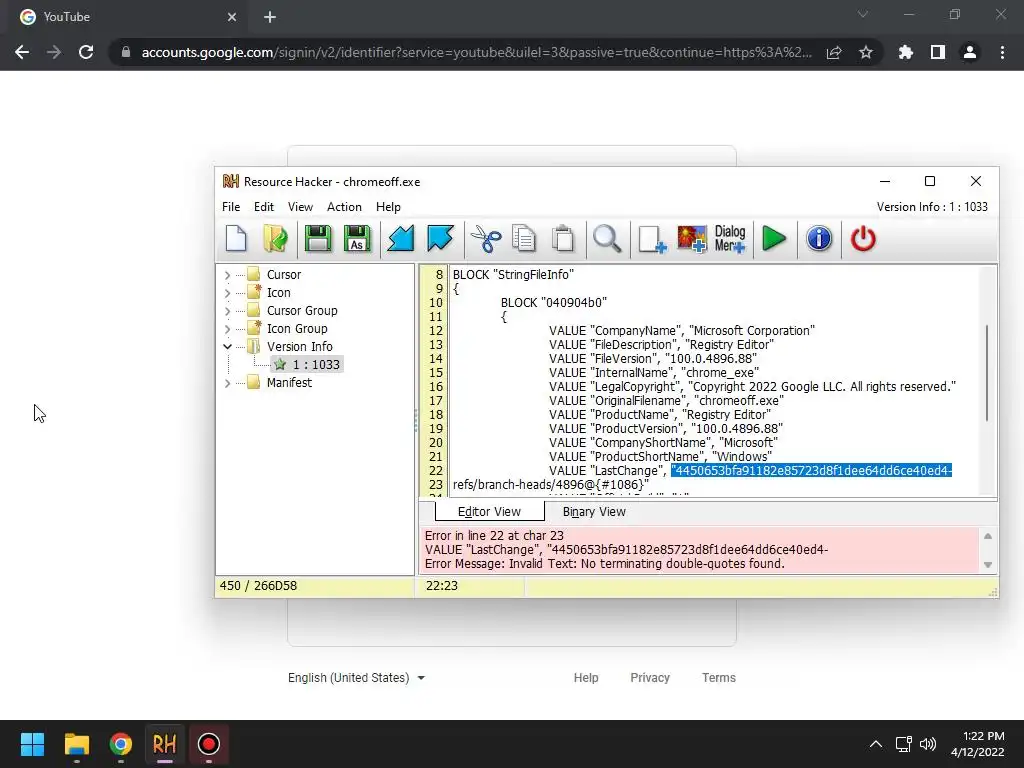Open the File menu
The width and height of the screenshot is (1024, 768).
[x=231, y=207]
